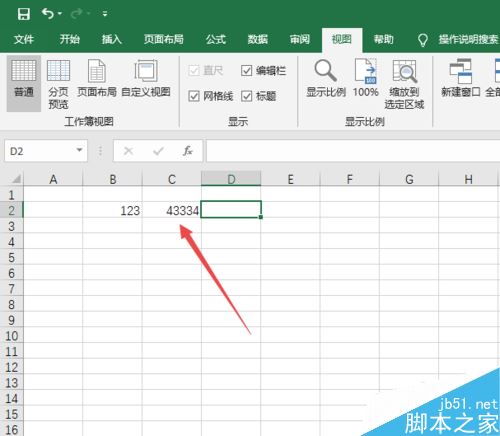Select row 14 header

pyautogui.click(x=11, y=398)
